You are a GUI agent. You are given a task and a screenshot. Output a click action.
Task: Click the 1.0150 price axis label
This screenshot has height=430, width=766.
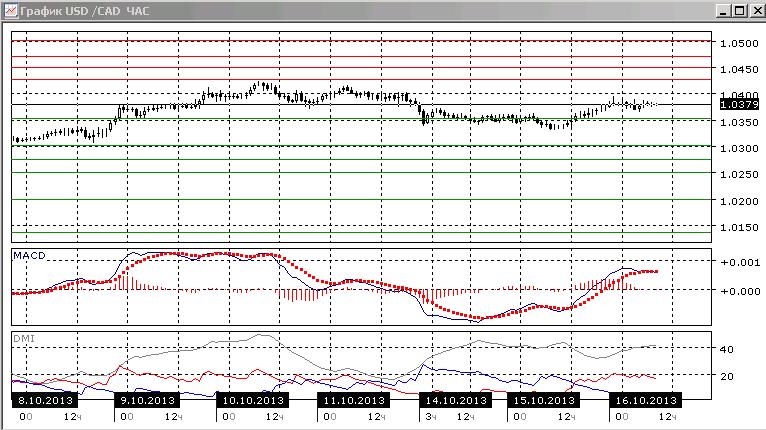coord(739,227)
